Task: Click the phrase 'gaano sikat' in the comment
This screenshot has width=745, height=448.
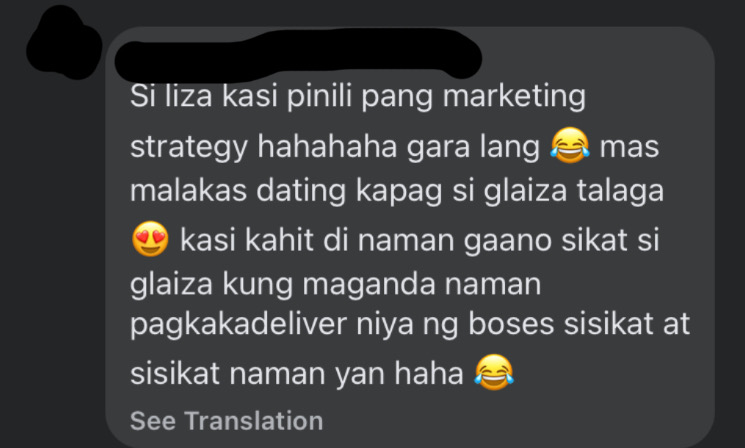Action: point(545,241)
